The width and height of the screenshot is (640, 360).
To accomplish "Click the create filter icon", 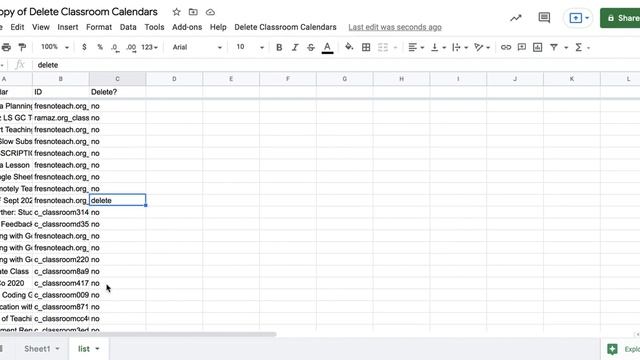I will tap(554, 47).
